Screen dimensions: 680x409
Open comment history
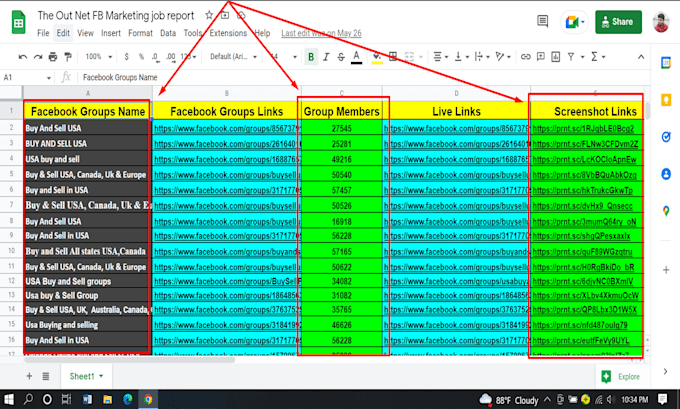click(x=542, y=21)
